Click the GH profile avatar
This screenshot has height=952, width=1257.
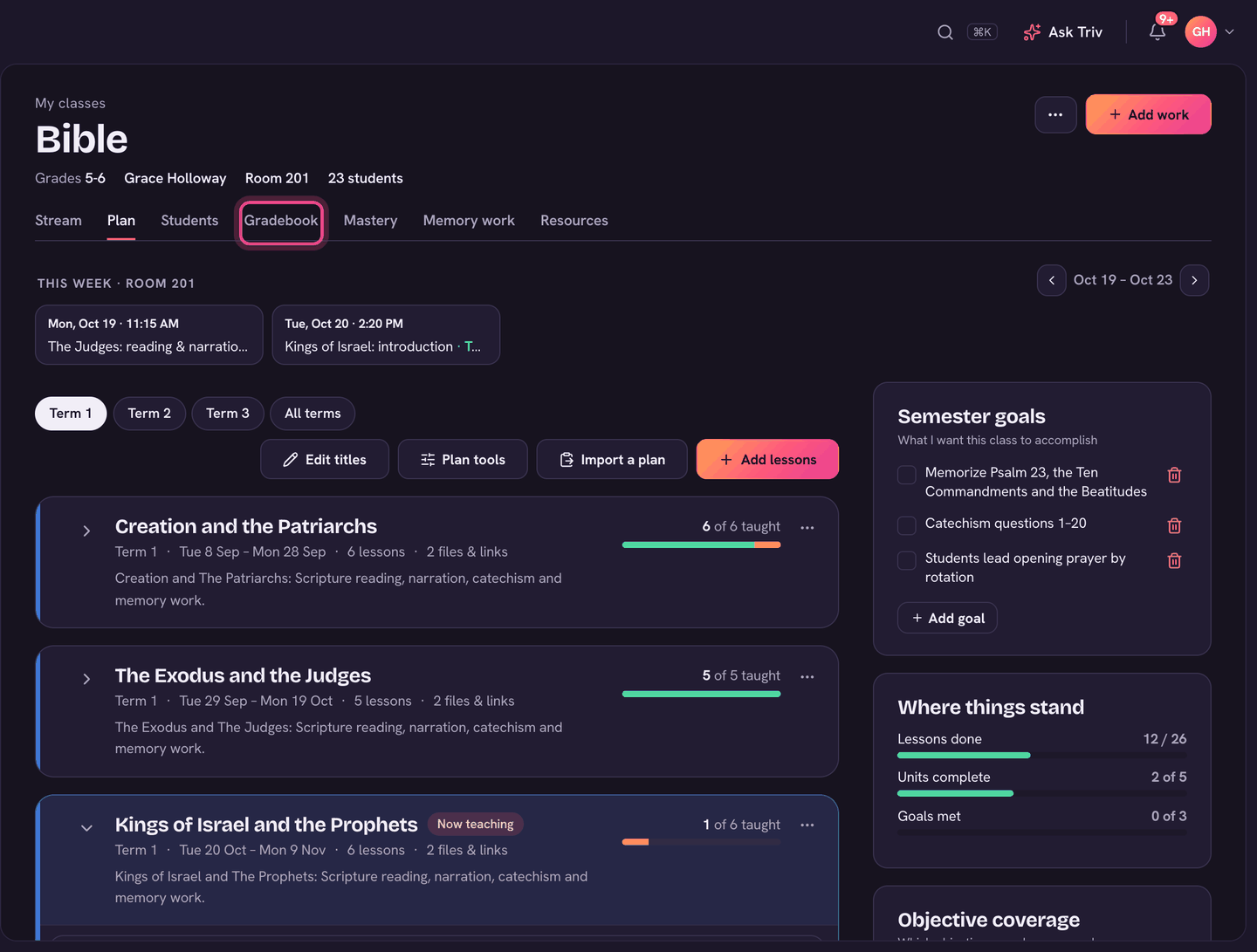[x=1201, y=32]
